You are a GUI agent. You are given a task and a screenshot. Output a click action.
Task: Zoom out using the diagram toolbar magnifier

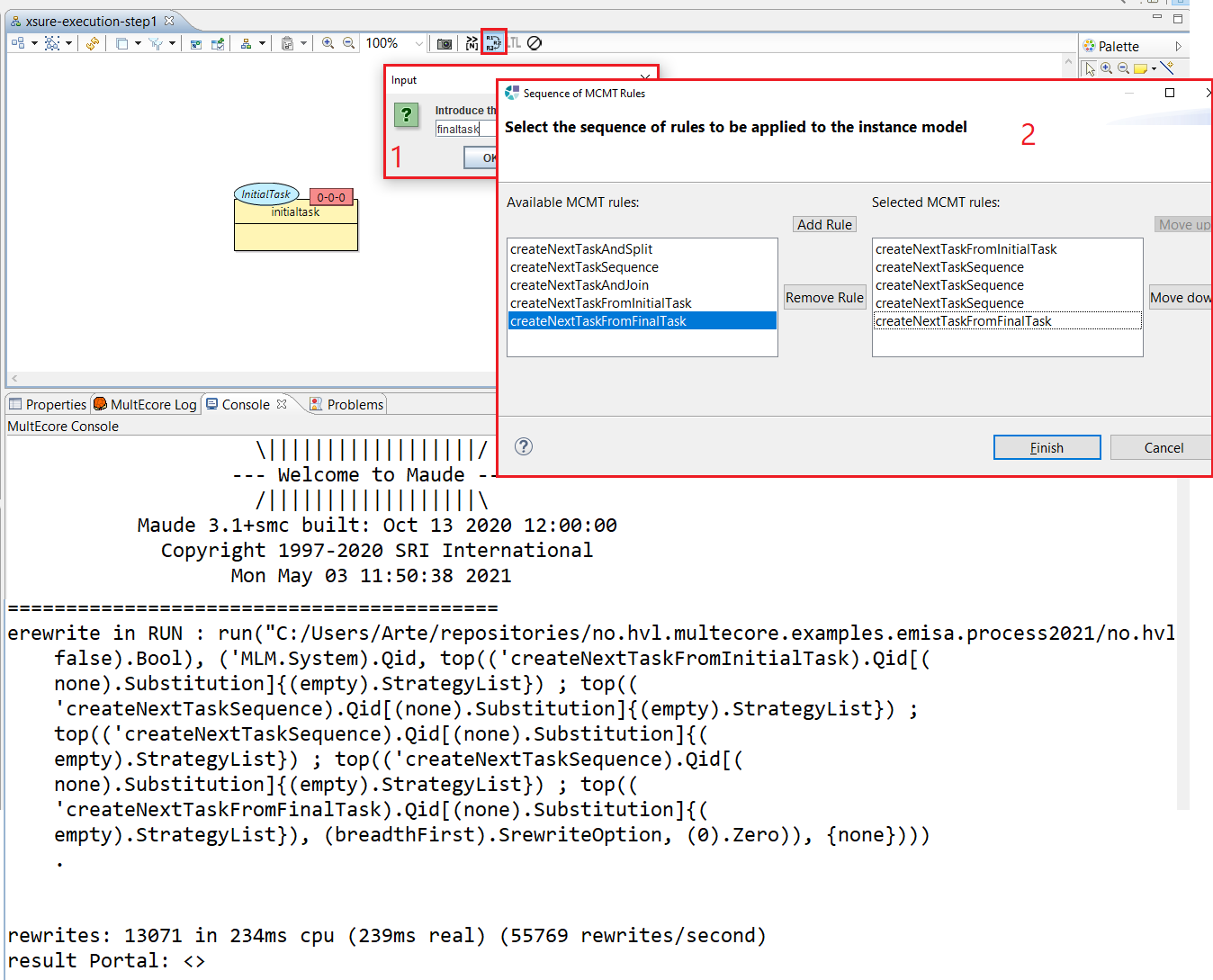click(349, 43)
